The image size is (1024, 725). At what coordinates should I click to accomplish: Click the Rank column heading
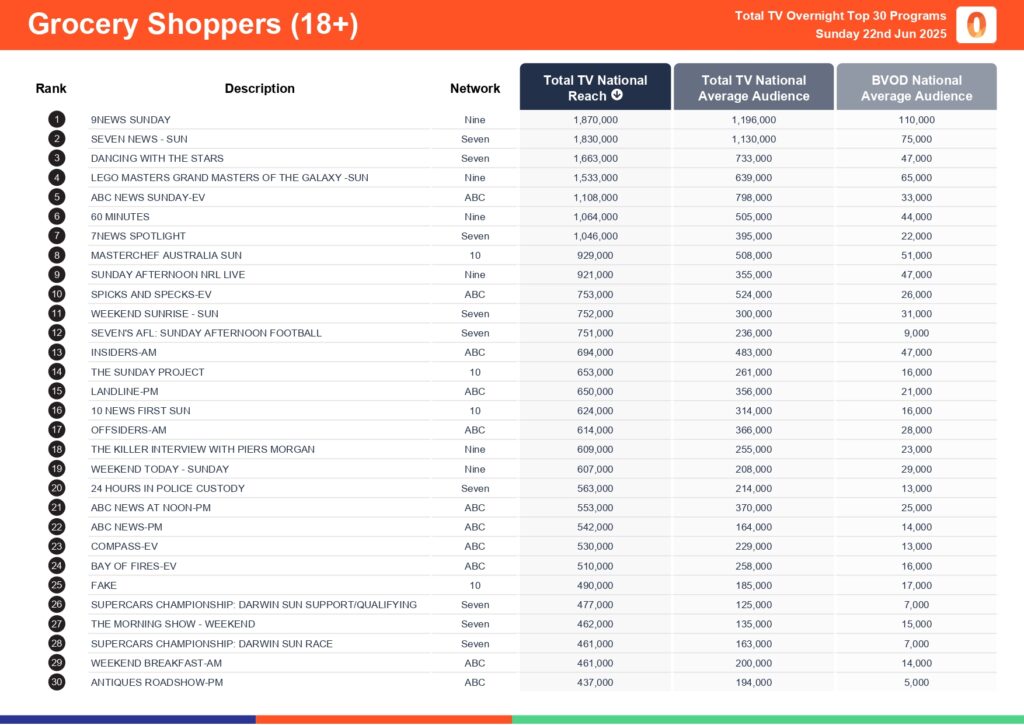pos(51,88)
